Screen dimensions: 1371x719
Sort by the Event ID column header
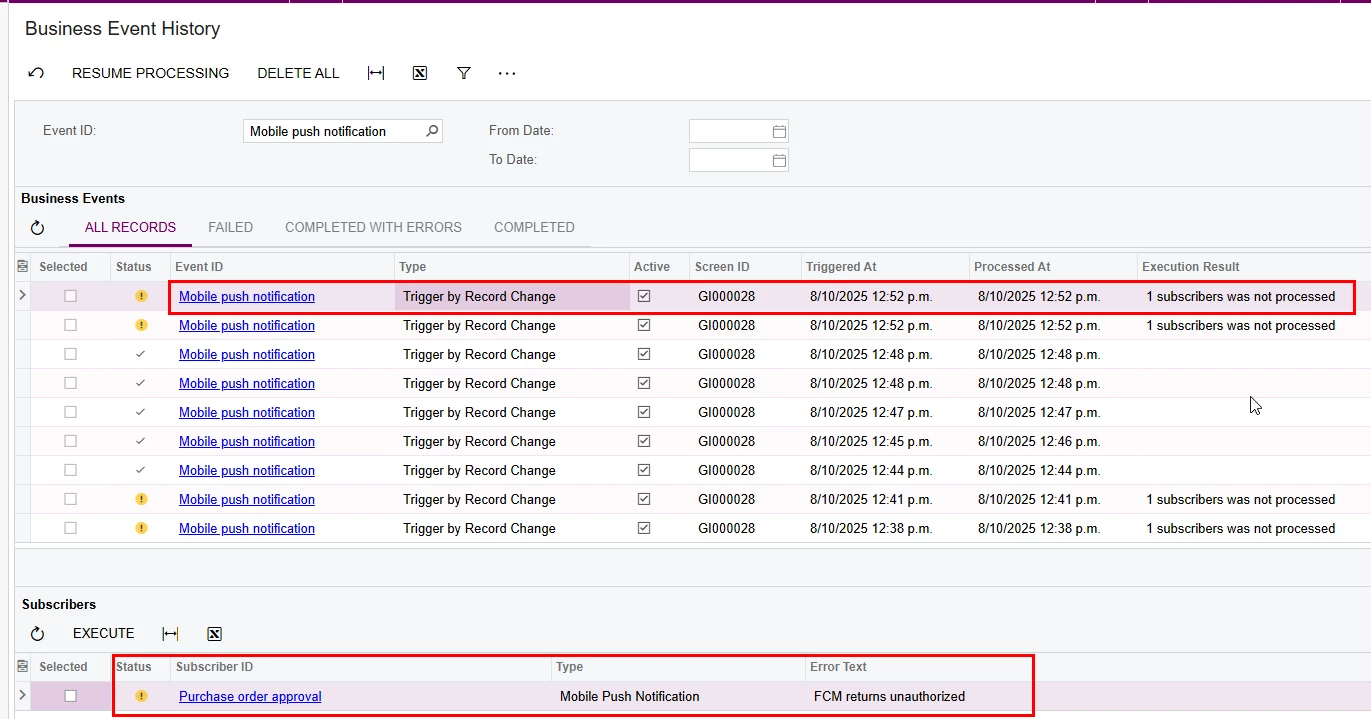282,267
